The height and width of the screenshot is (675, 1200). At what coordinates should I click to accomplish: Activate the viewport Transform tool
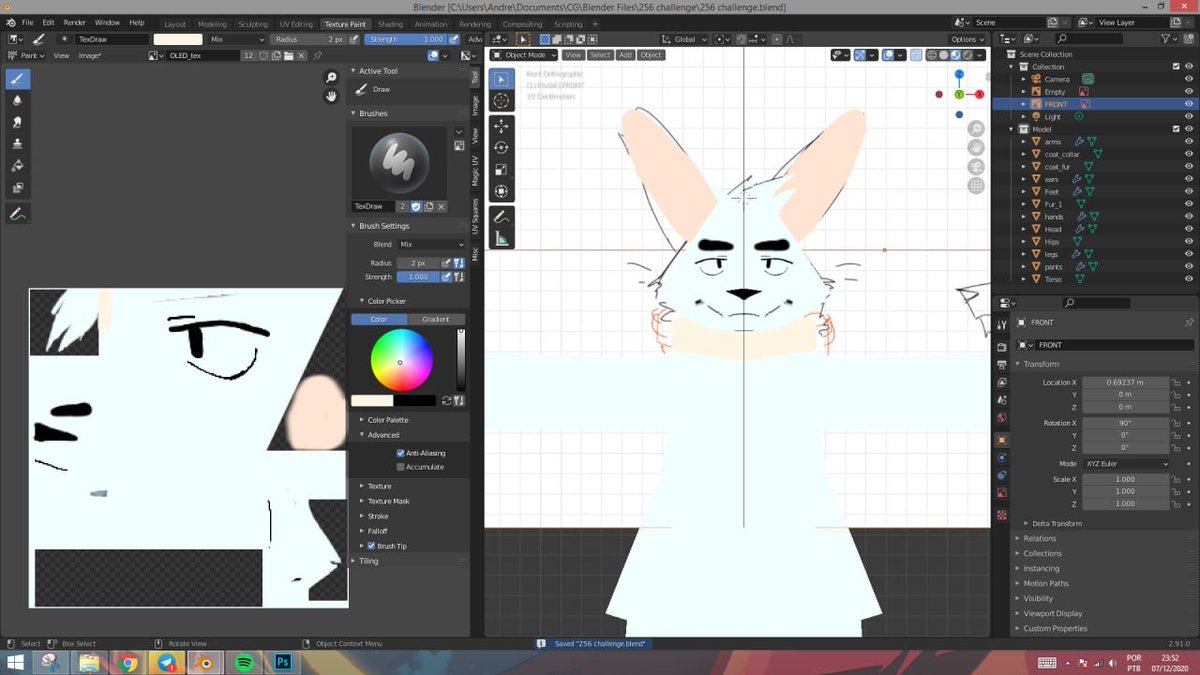(502, 192)
